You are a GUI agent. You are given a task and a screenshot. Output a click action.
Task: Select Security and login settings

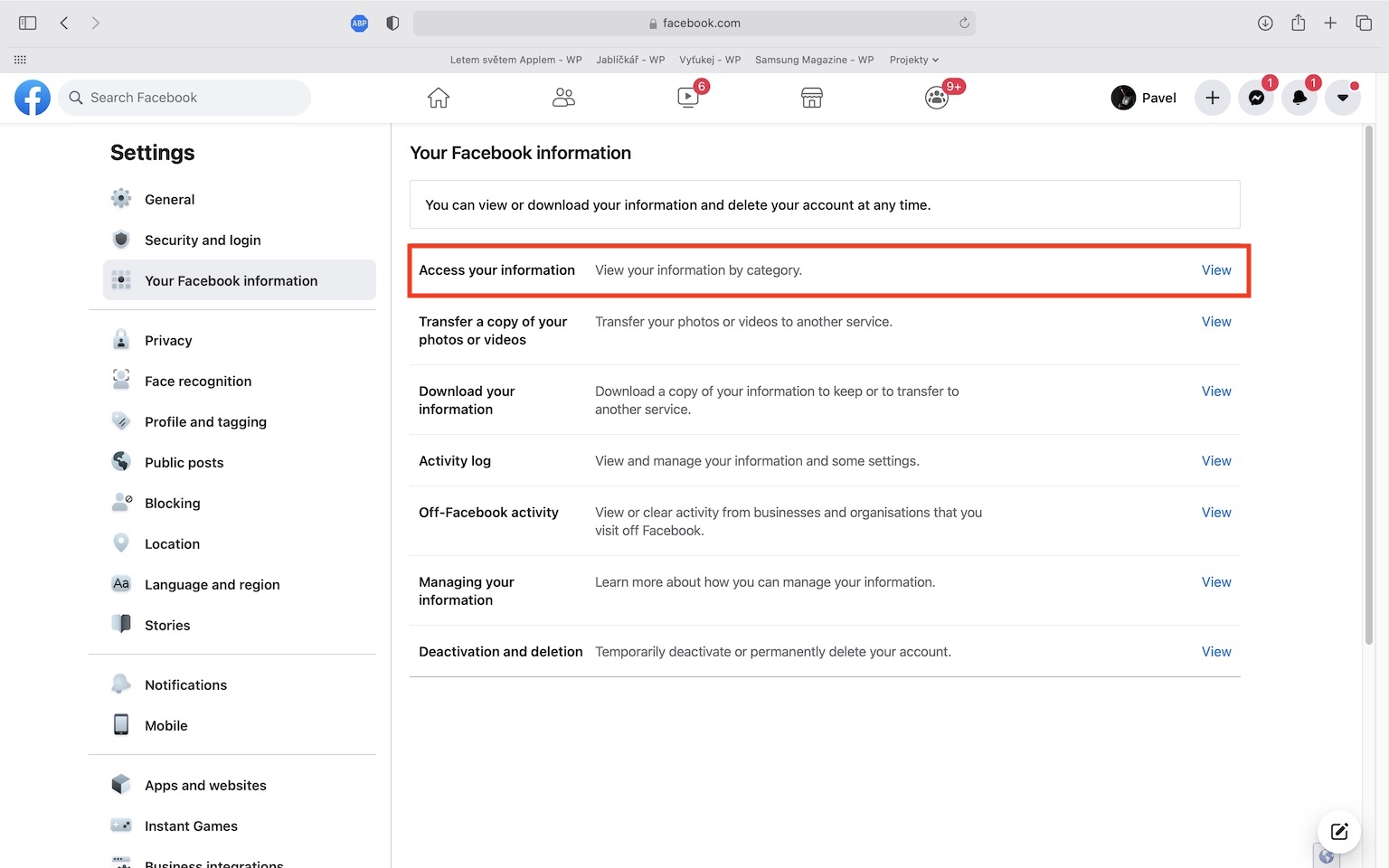click(203, 240)
